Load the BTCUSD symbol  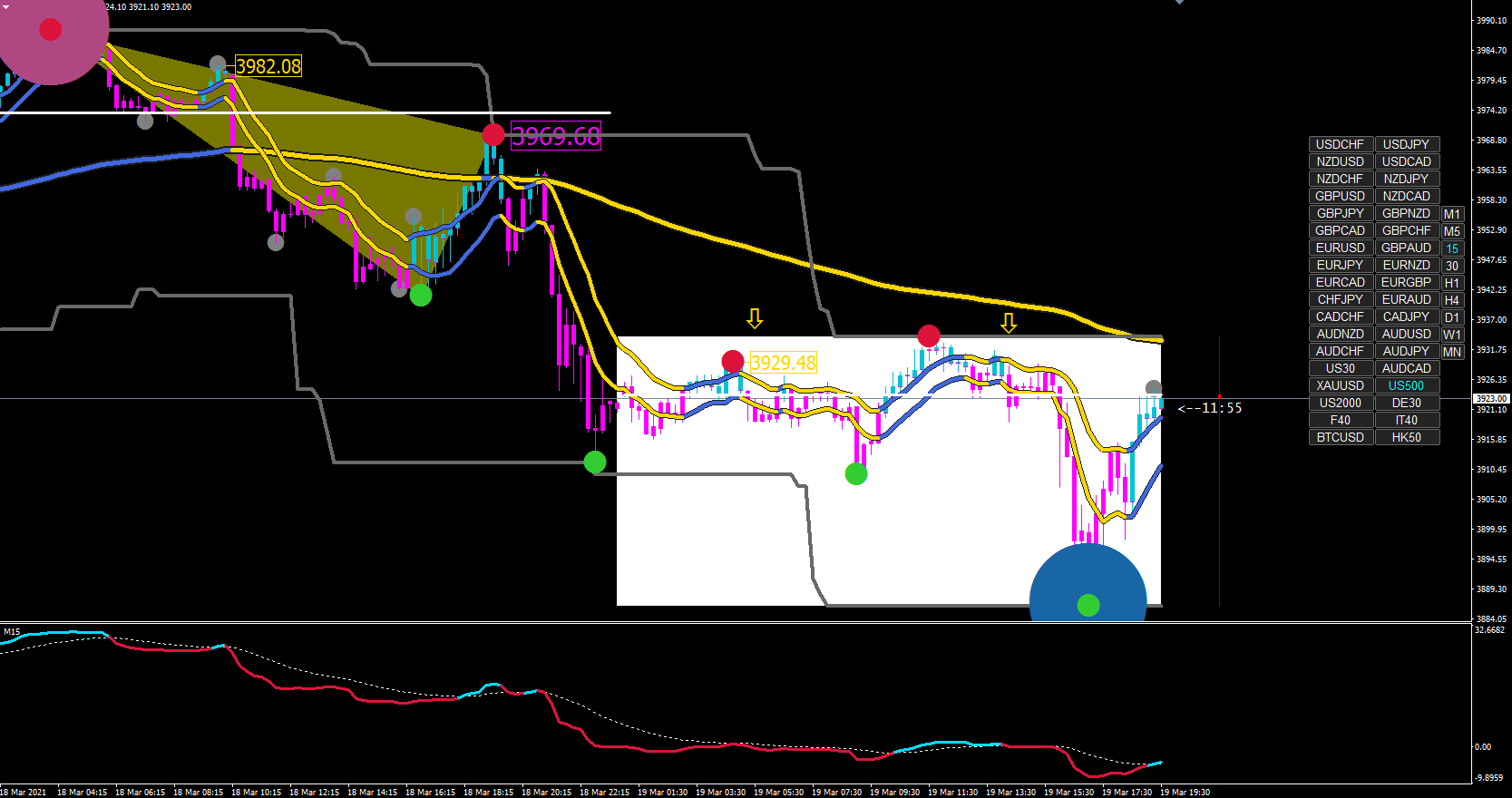pyautogui.click(x=1340, y=437)
